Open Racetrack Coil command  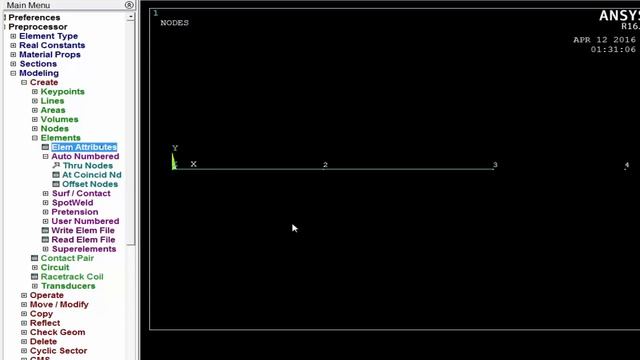point(72,277)
